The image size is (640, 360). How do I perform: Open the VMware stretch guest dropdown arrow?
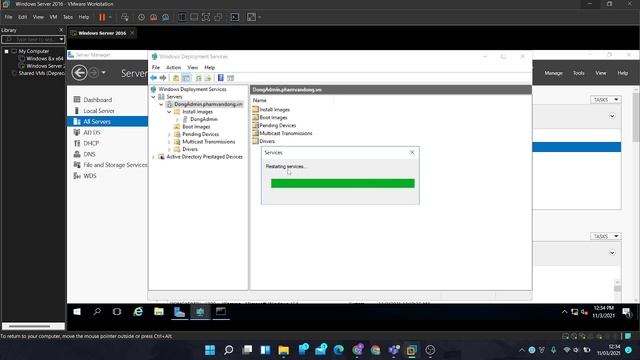point(260,17)
